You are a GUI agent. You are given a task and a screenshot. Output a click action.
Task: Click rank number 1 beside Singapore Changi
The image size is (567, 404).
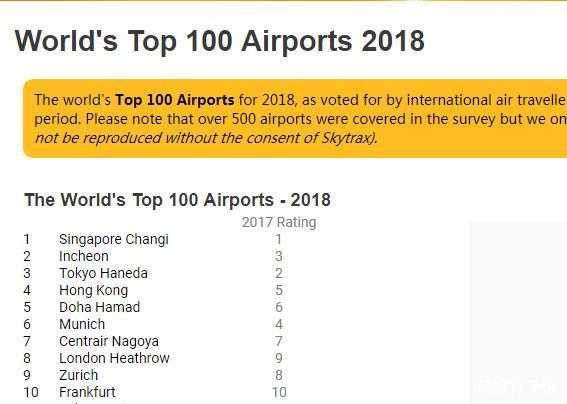(27, 239)
